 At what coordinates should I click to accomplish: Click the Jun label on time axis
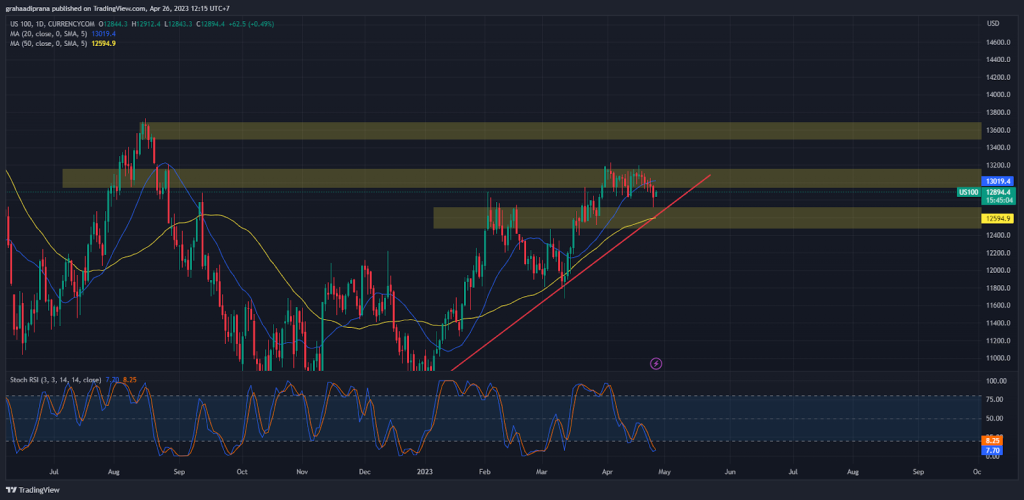point(729,471)
